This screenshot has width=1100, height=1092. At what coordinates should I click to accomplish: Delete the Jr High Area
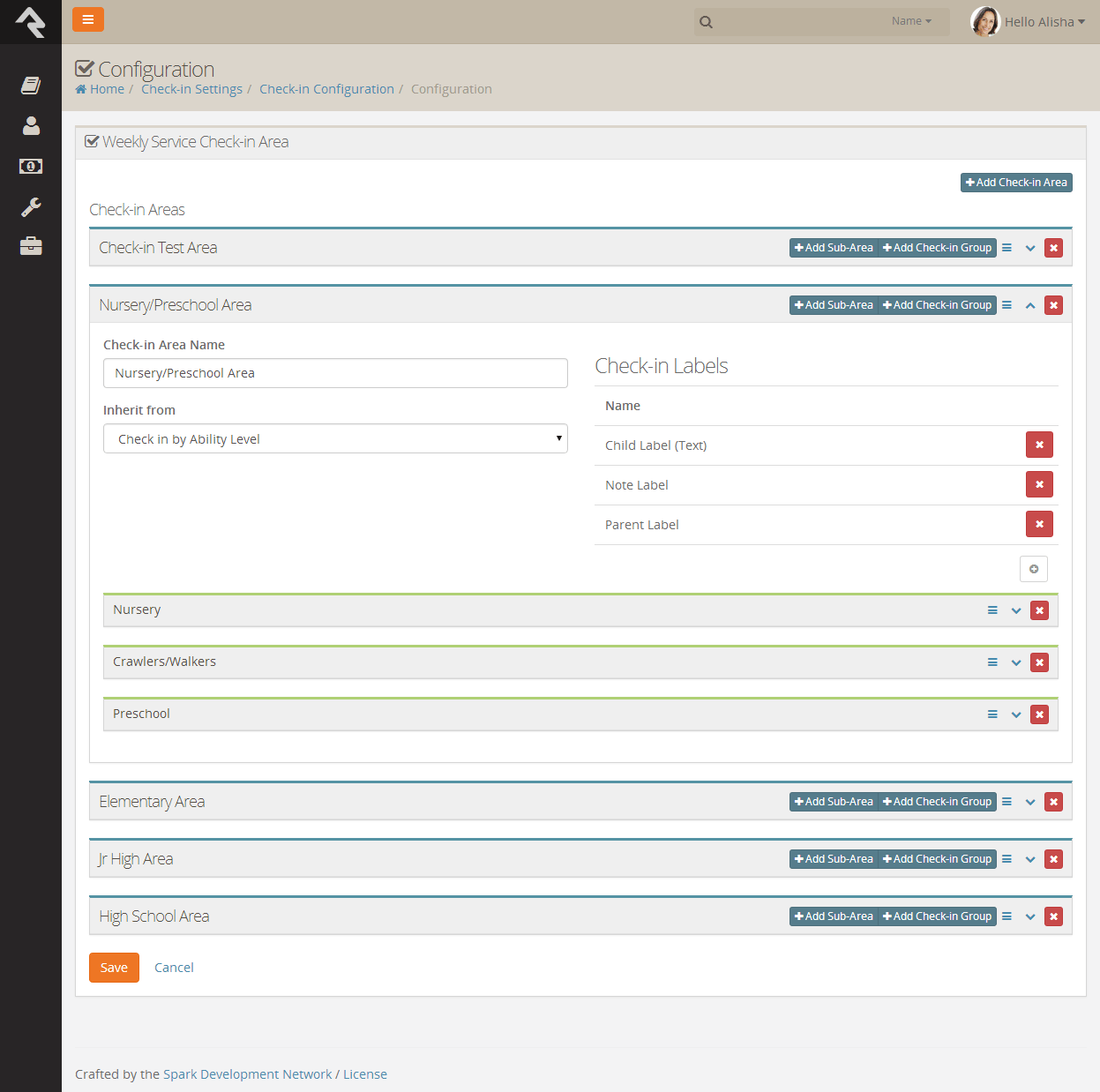1053,859
